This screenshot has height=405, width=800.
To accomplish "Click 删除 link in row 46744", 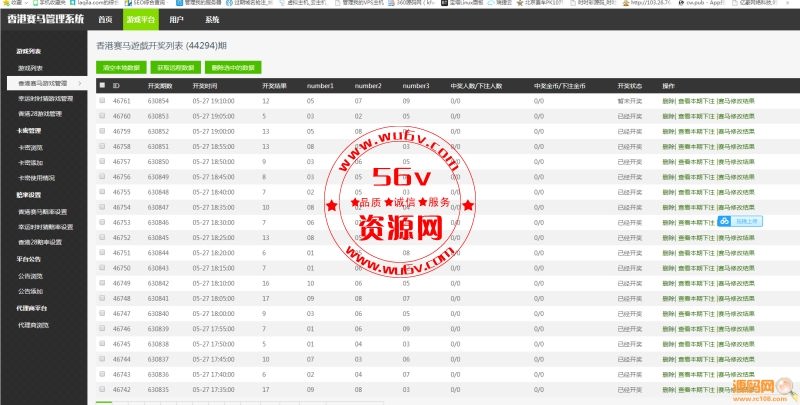I will (x=668, y=359).
